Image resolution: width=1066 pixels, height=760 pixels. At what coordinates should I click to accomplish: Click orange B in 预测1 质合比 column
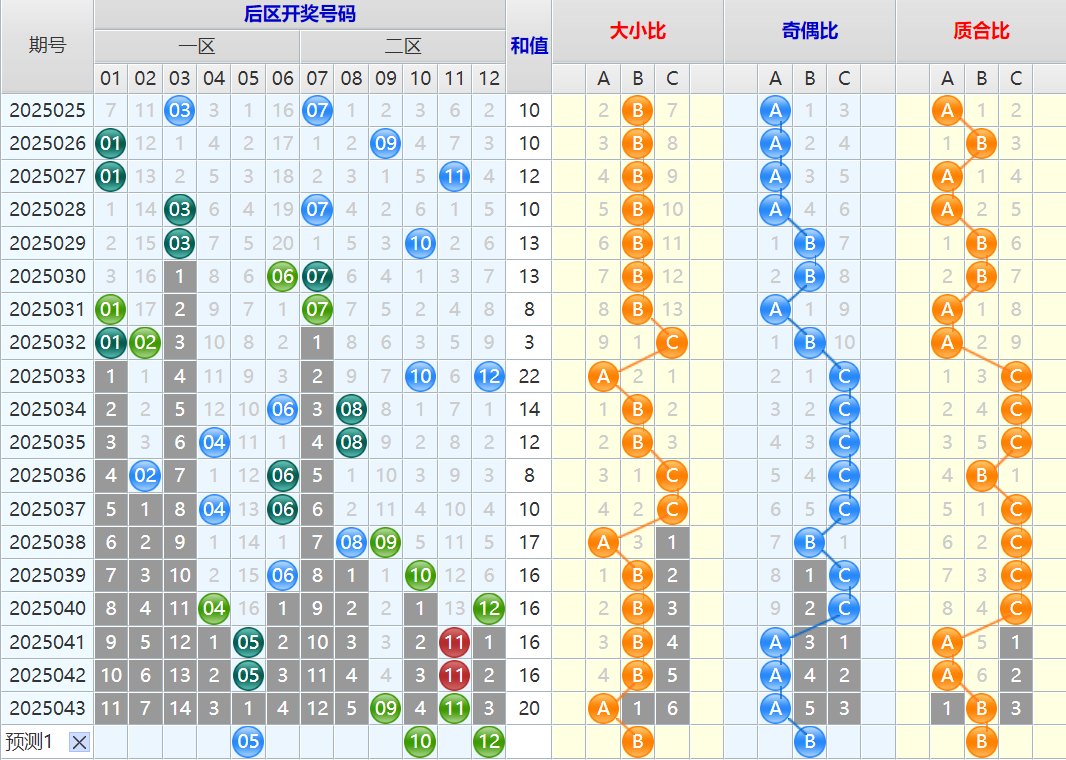click(x=982, y=742)
